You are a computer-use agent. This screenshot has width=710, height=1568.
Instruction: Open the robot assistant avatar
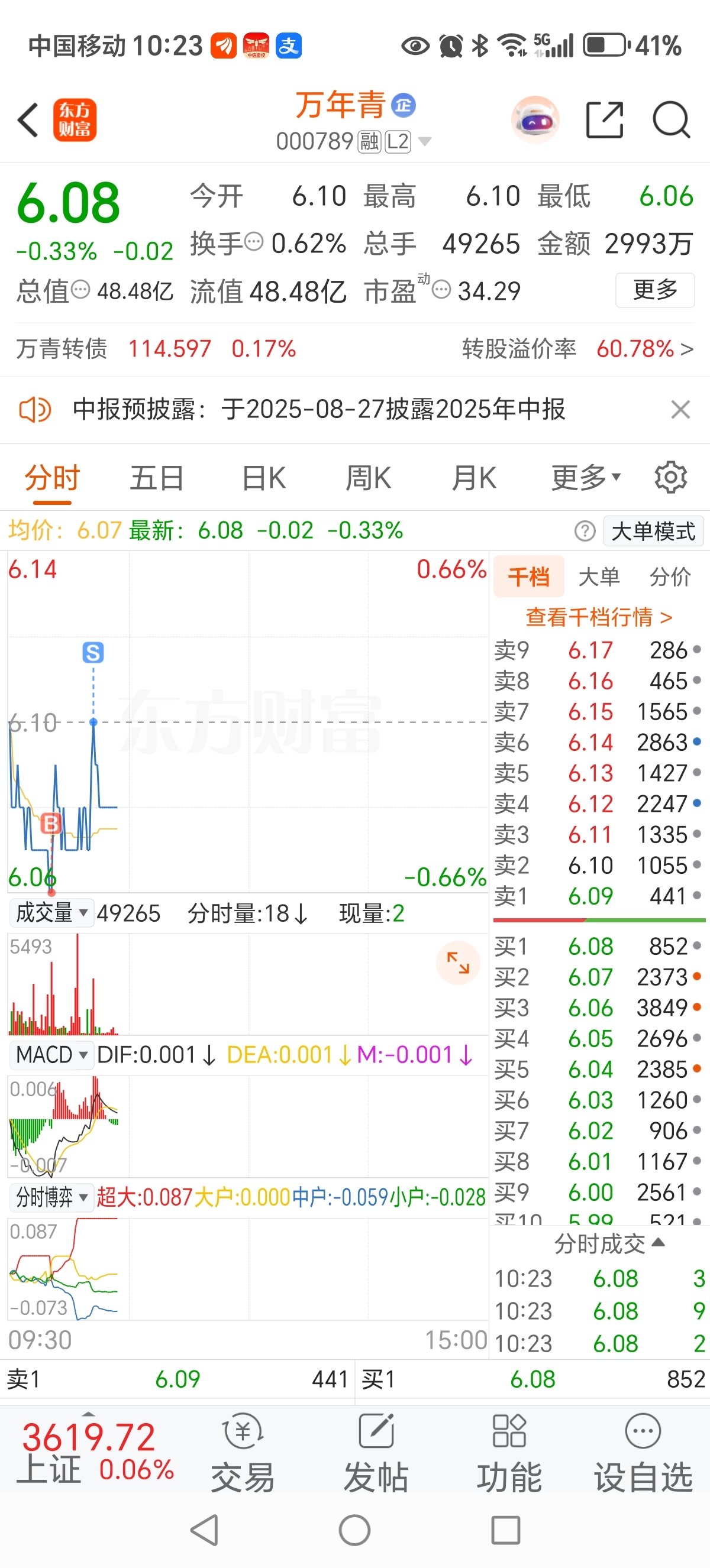pos(535,120)
